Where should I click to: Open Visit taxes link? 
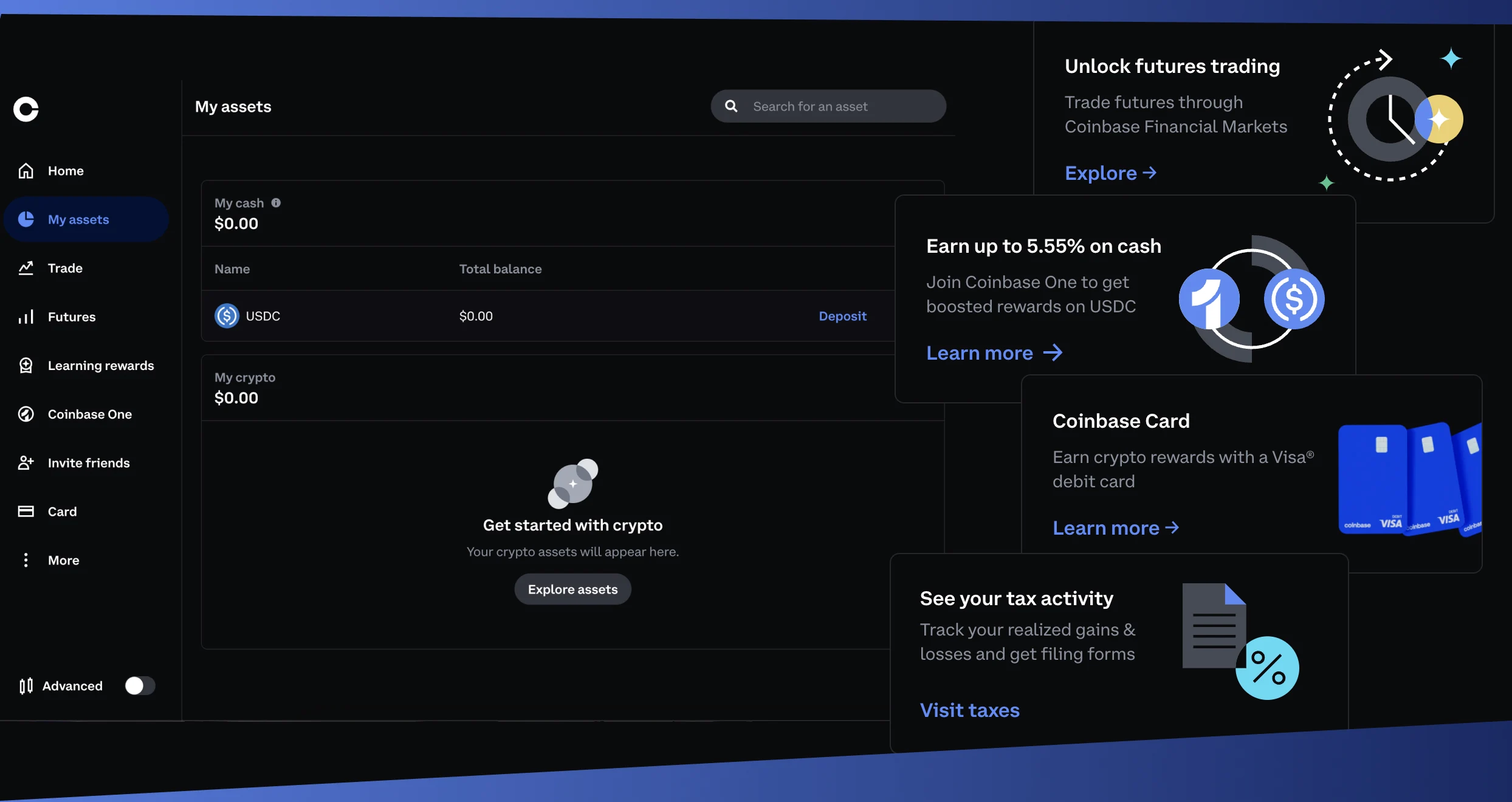tap(969, 709)
